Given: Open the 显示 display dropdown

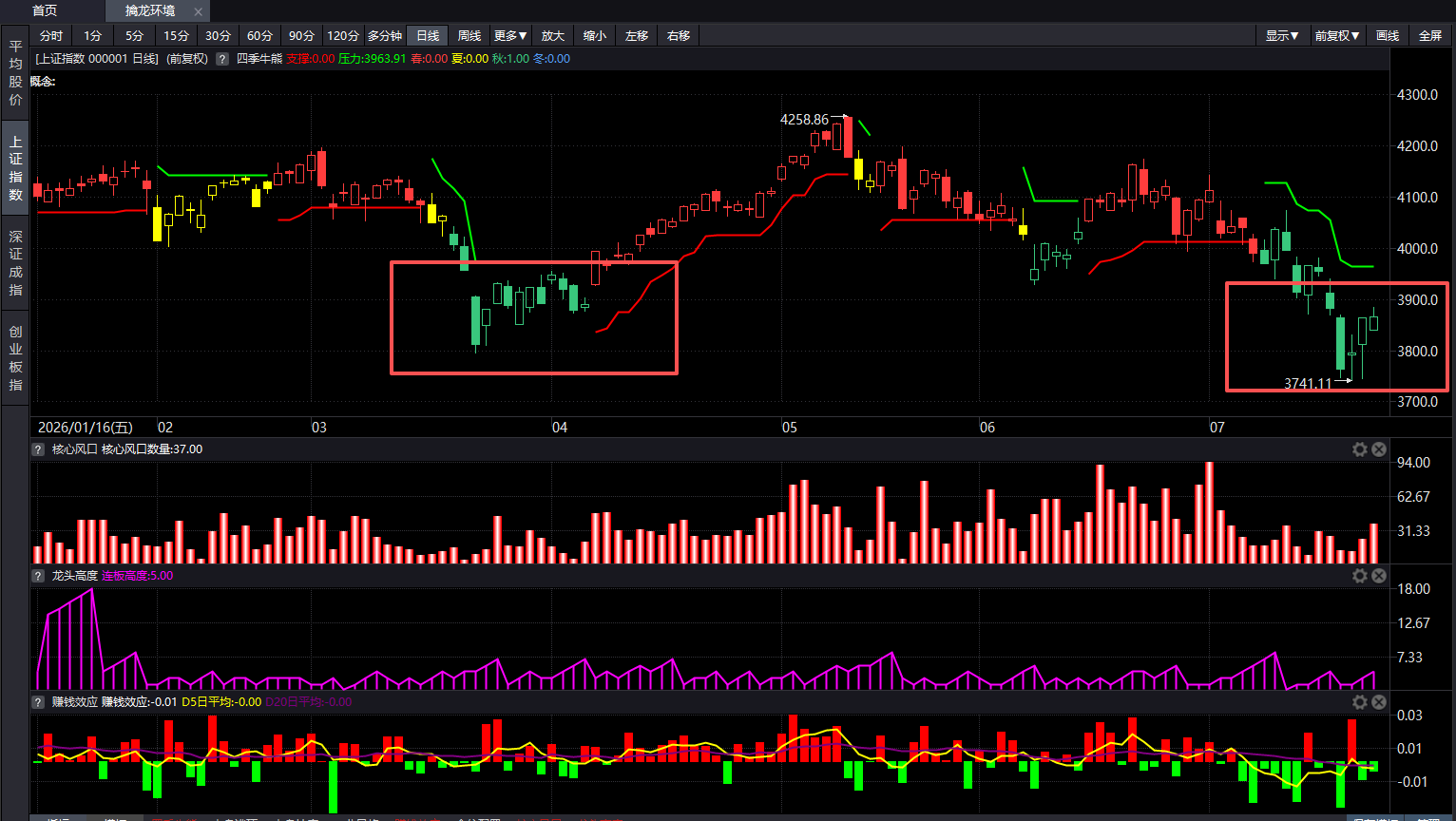Looking at the screenshot, I should pos(1283,35).
